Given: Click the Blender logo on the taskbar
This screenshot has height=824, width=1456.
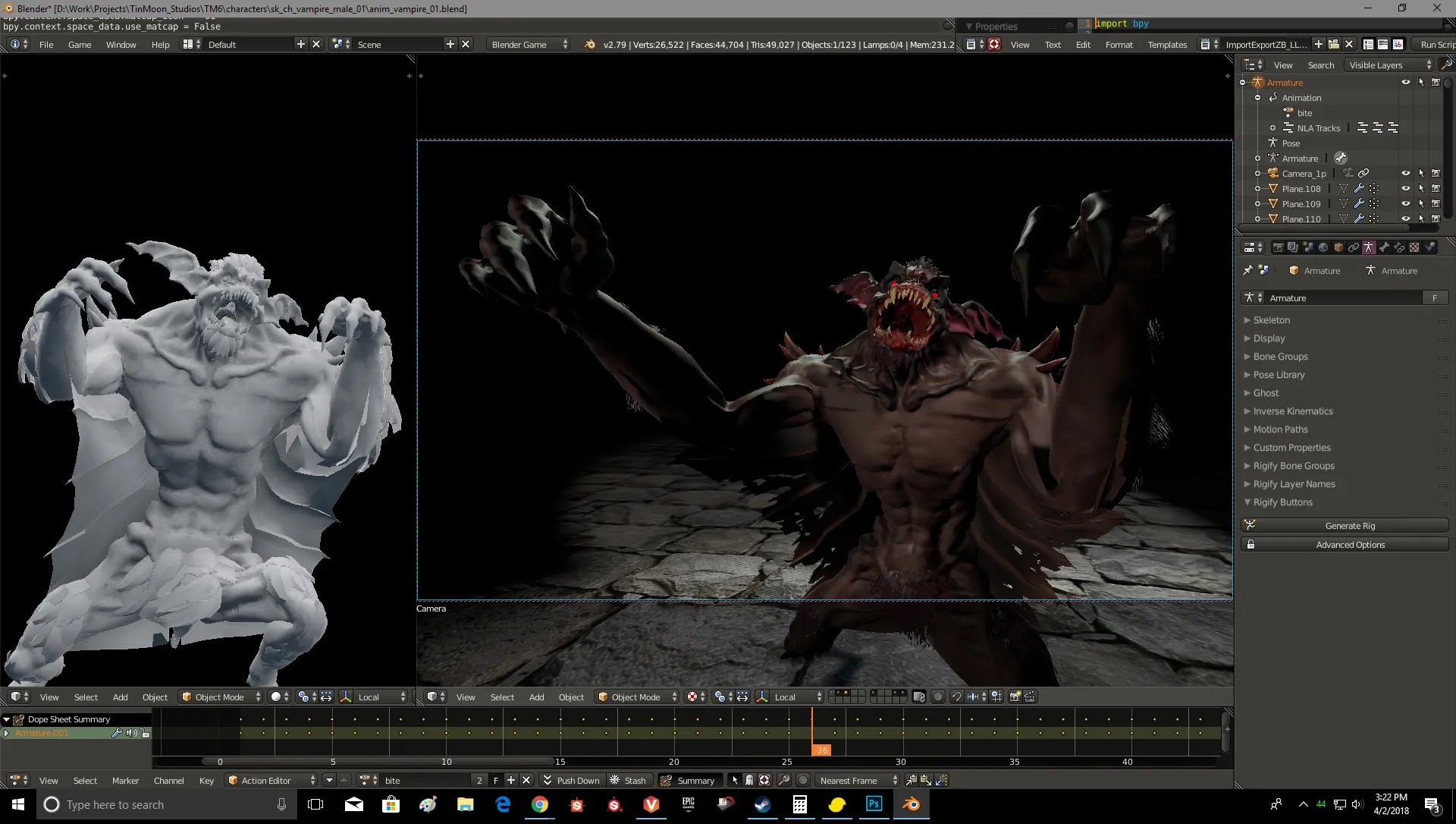Looking at the screenshot, I should [x=911, y=804].
